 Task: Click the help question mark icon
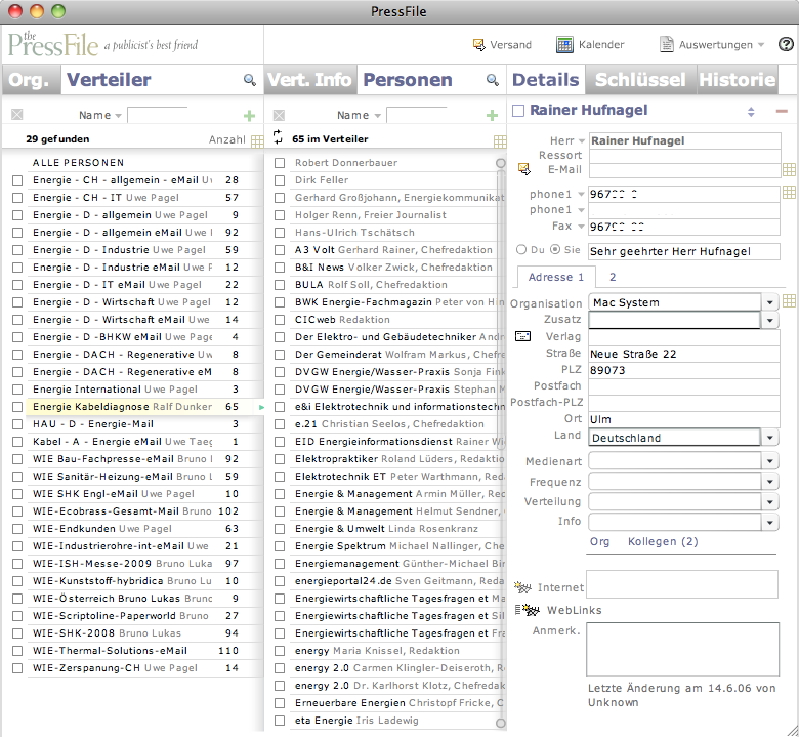pos(786,45)
